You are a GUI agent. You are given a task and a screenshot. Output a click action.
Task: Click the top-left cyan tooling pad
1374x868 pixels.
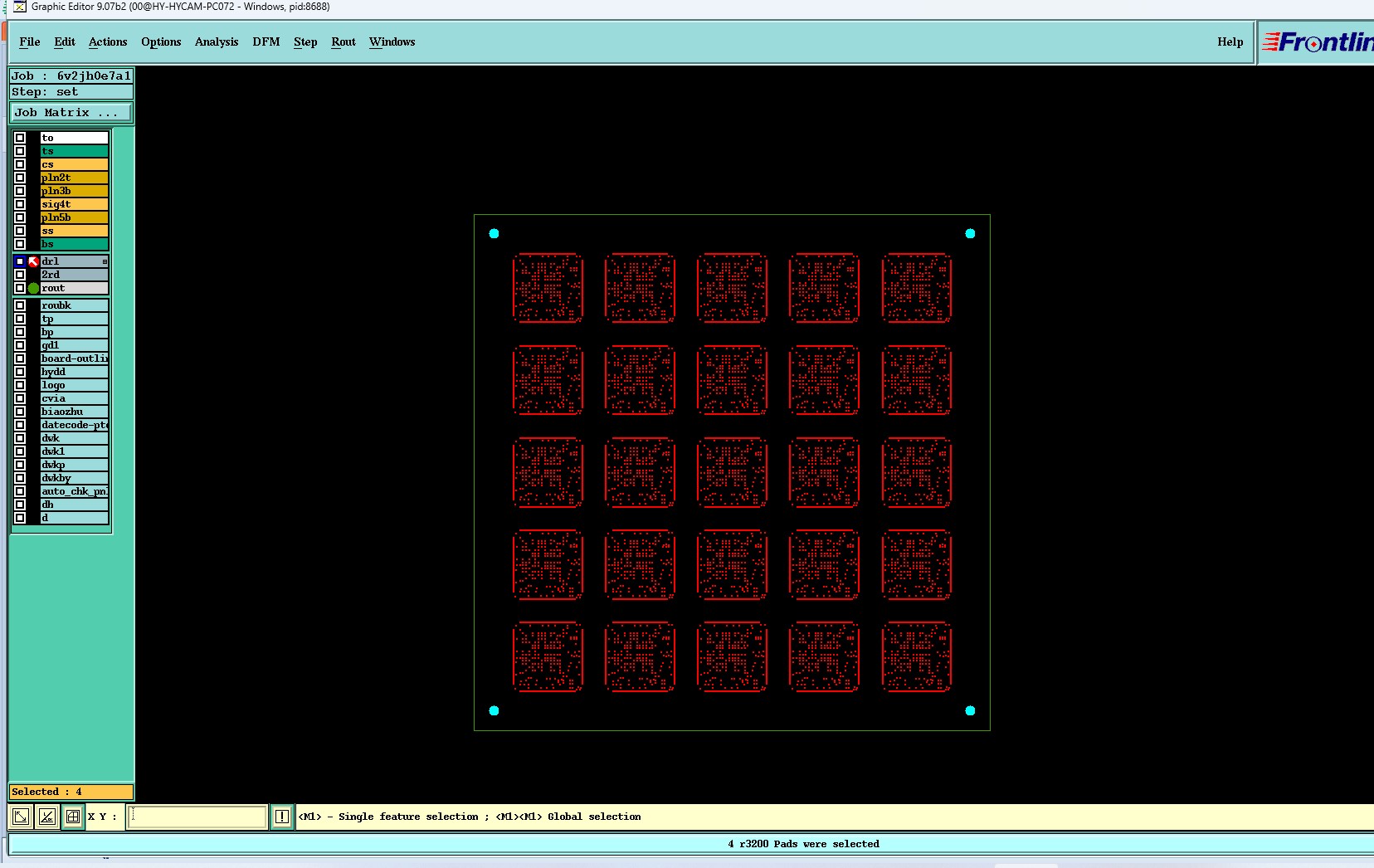(x=494, y=233)
